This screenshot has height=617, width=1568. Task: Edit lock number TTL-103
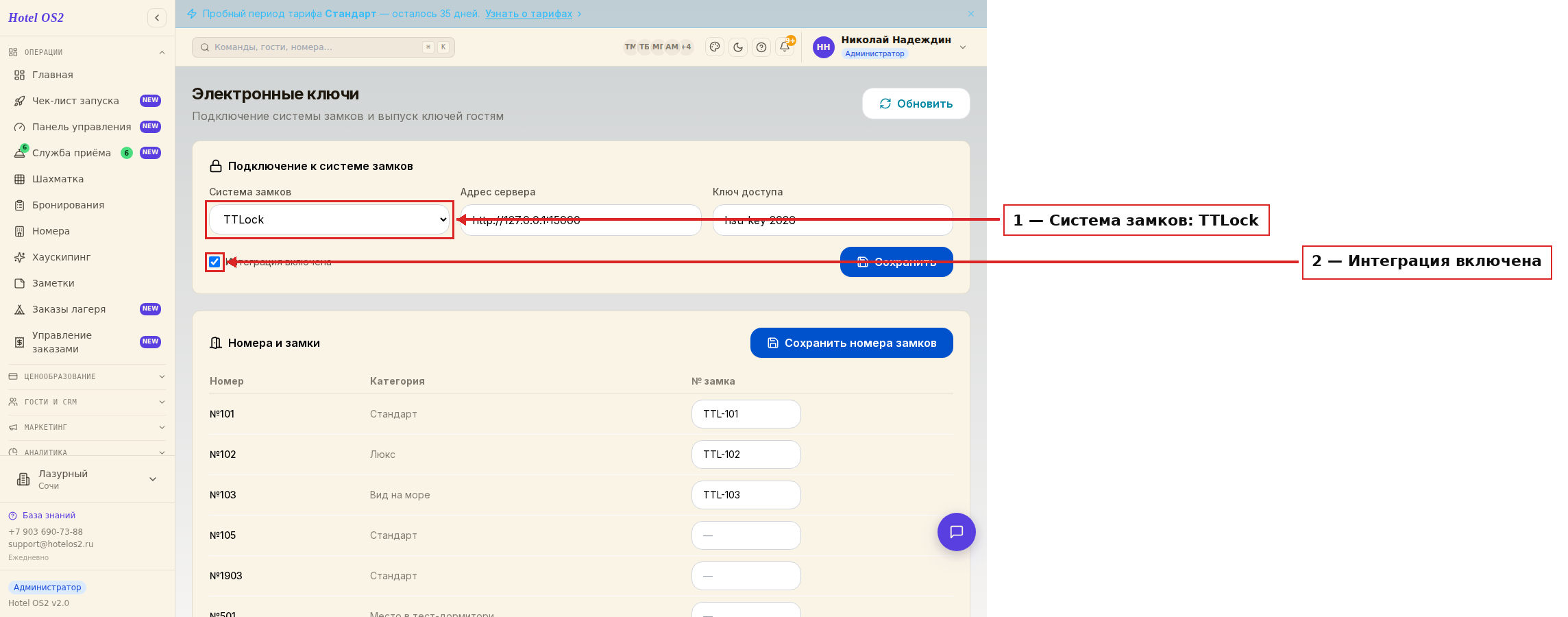[746, 495]
